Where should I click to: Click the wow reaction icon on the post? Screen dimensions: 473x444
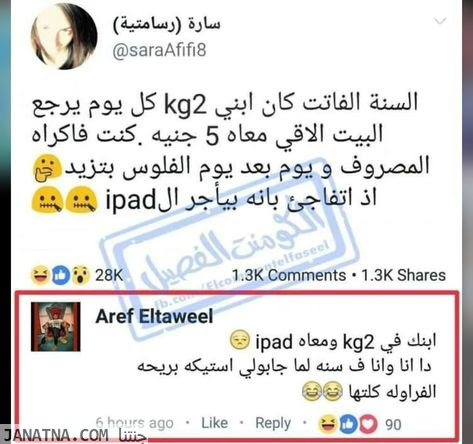(81, 275)
